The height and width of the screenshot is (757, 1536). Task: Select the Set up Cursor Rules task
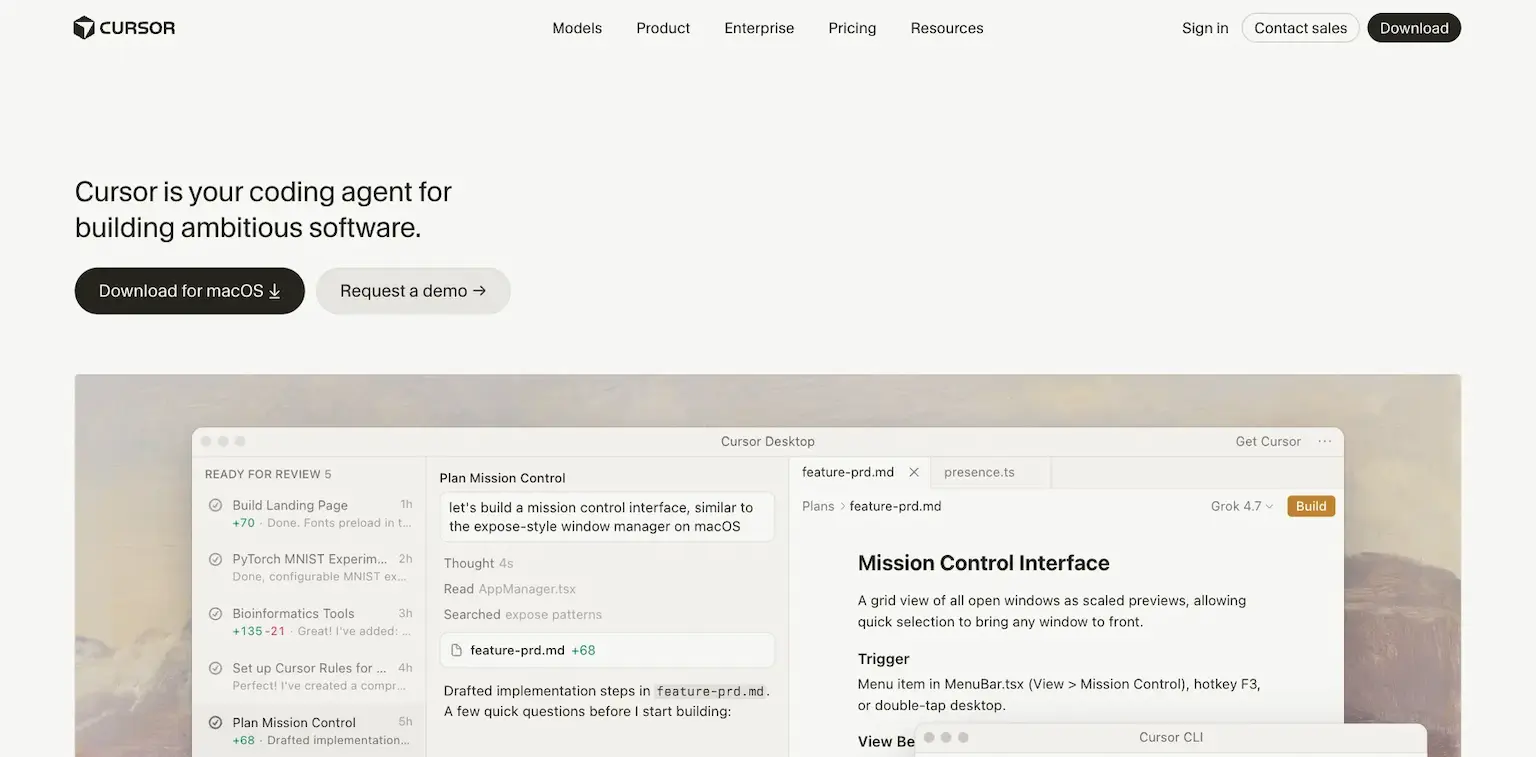(x=309, y=676)
